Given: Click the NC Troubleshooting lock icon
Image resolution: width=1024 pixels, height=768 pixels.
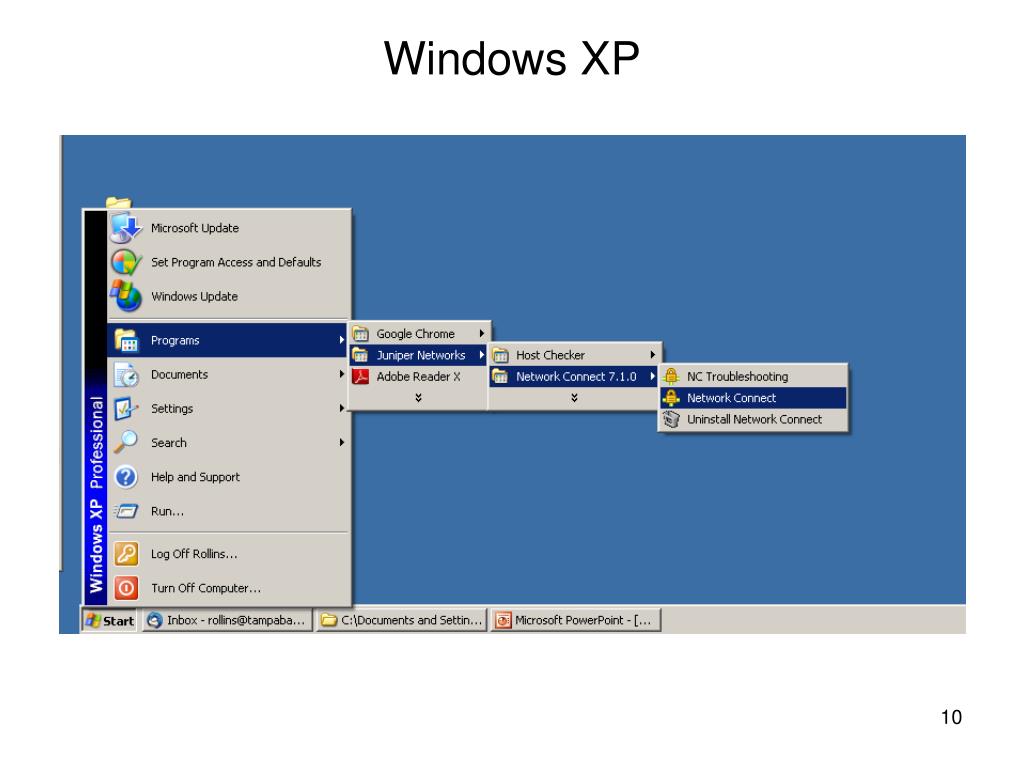Looking at the screenshot, I should pos(671,376).
